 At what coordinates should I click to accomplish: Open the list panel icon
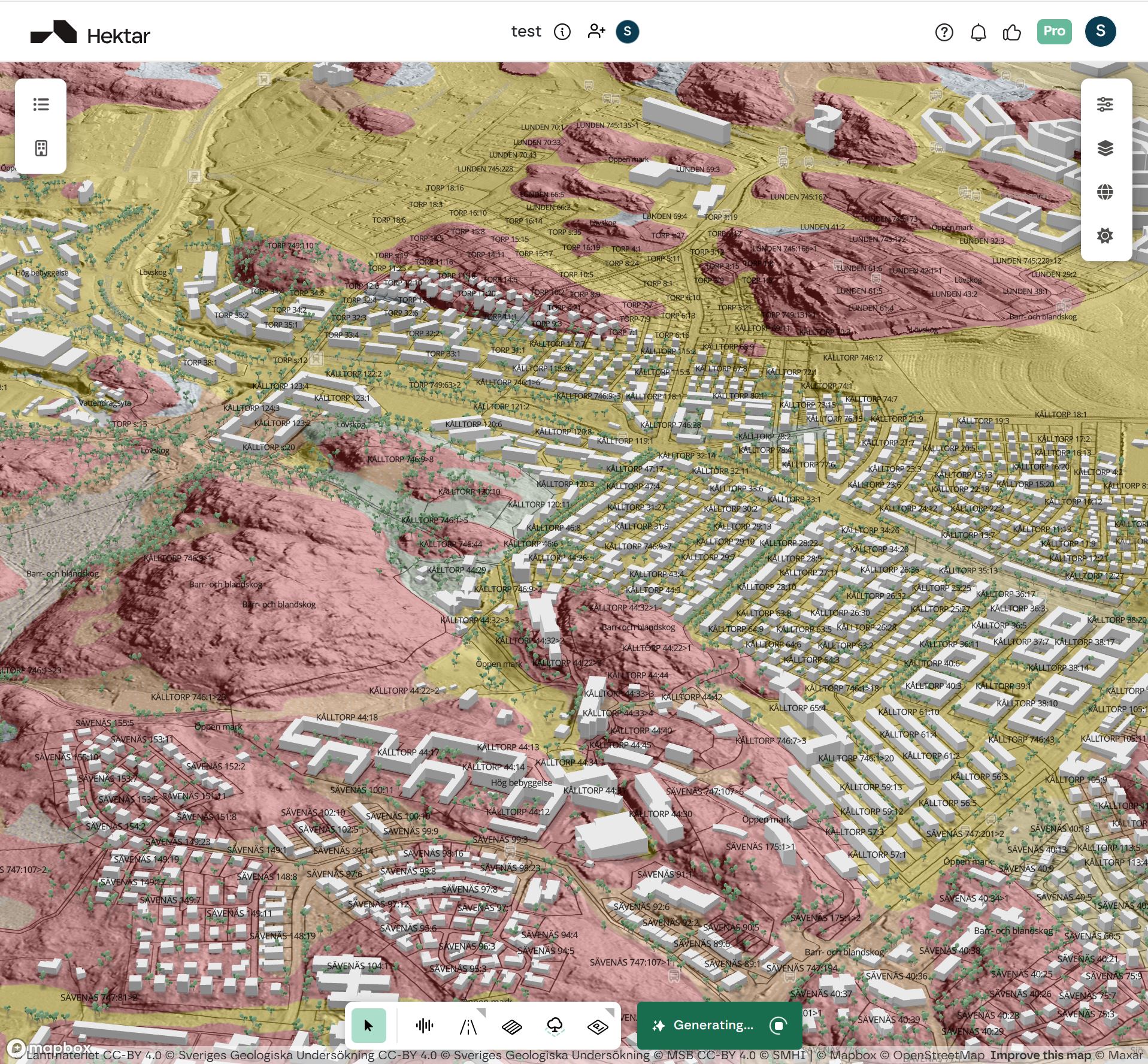(41, 105)
